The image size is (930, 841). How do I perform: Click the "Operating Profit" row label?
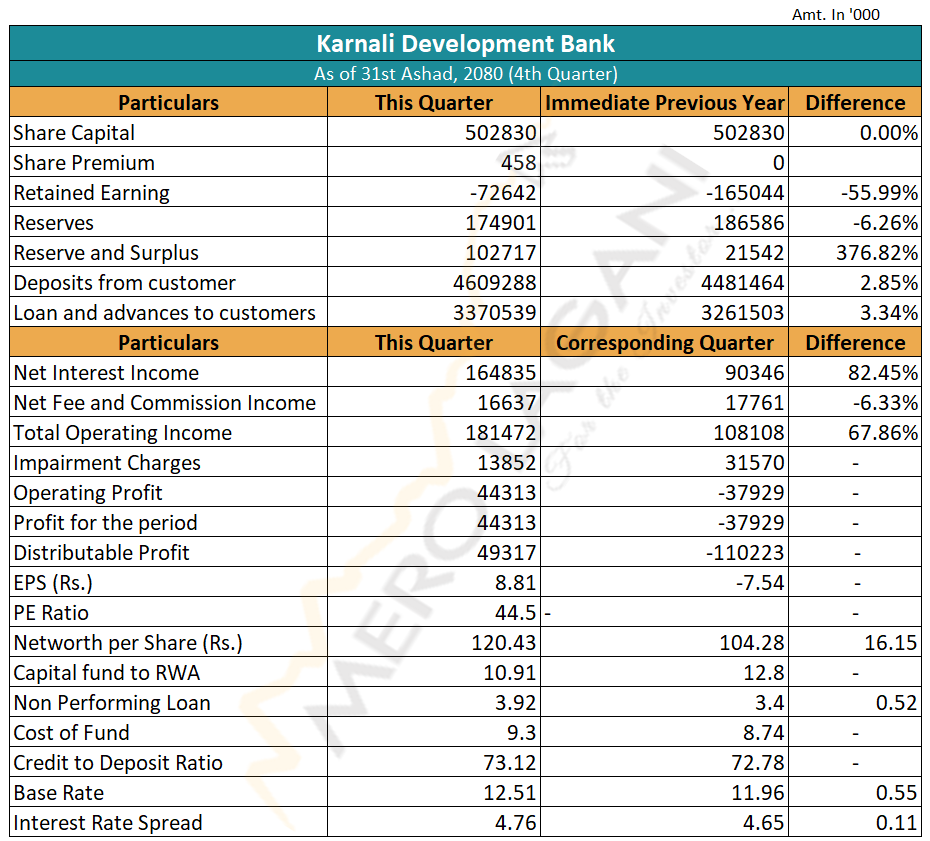pos(88,493)
